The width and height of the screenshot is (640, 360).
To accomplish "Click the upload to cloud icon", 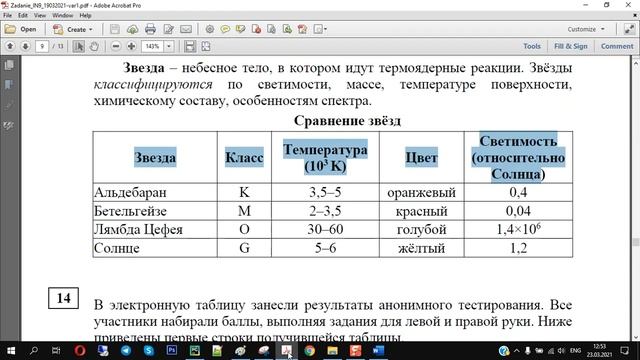I will coord(132,29).
